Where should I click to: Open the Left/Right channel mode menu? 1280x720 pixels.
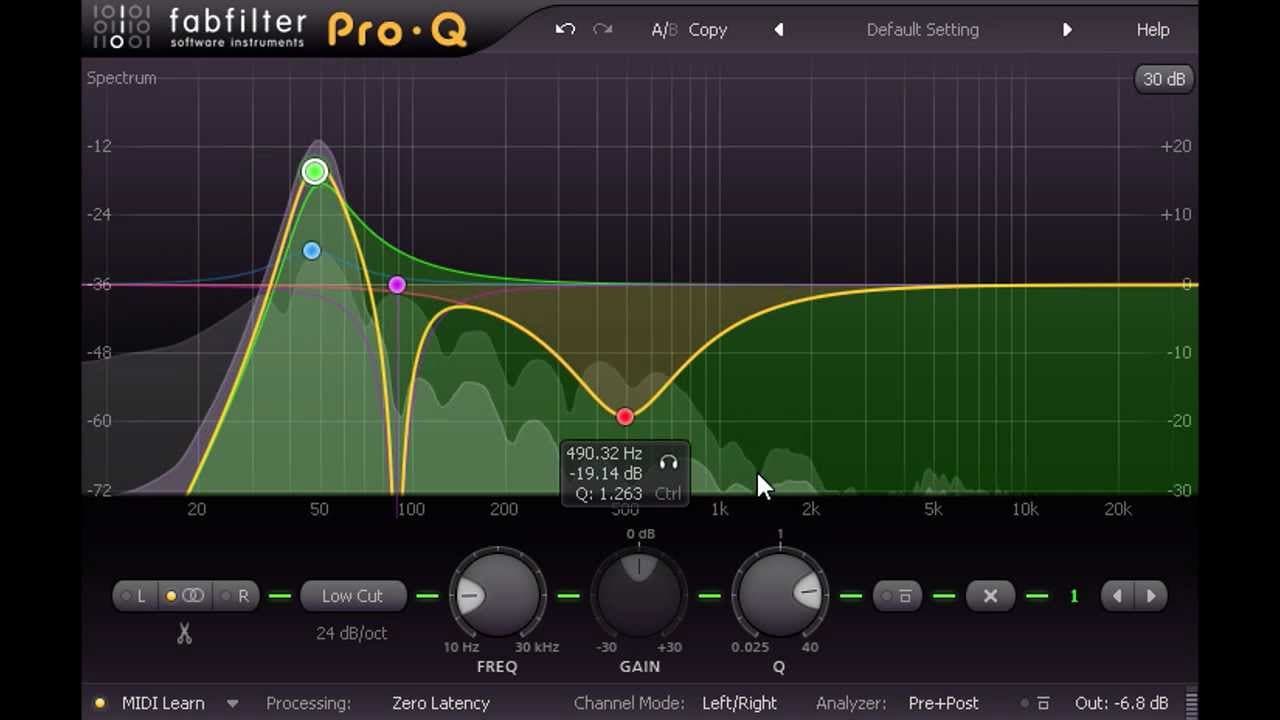(x=739, y=703)
